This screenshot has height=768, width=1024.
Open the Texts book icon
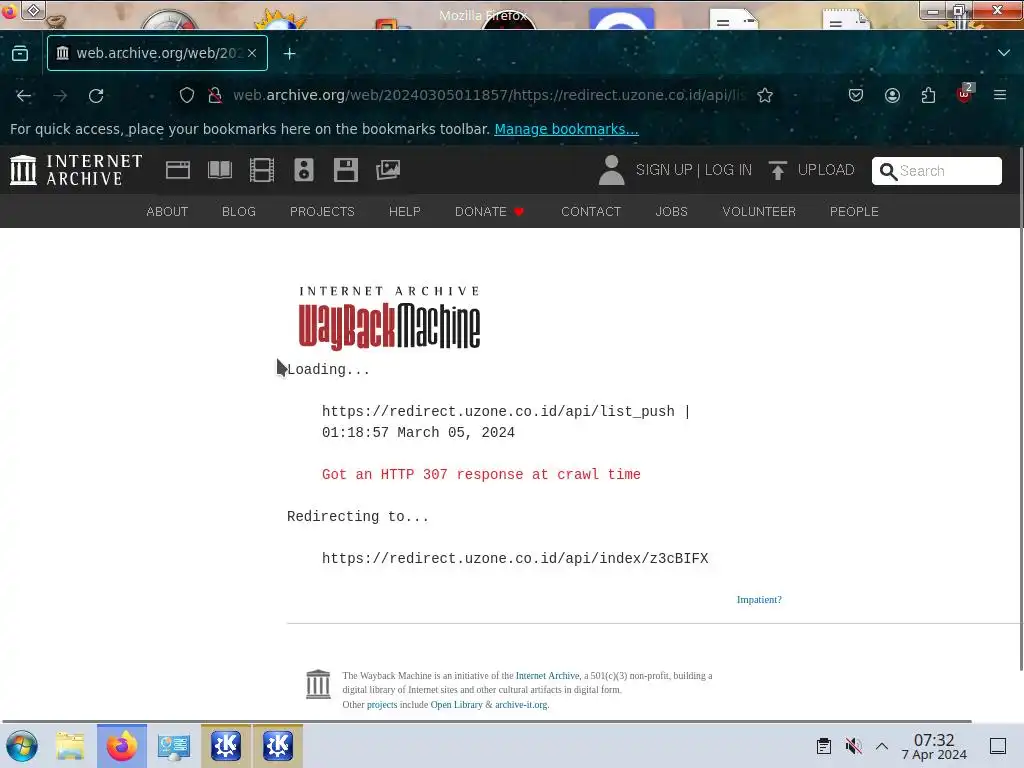coord(220,170)
